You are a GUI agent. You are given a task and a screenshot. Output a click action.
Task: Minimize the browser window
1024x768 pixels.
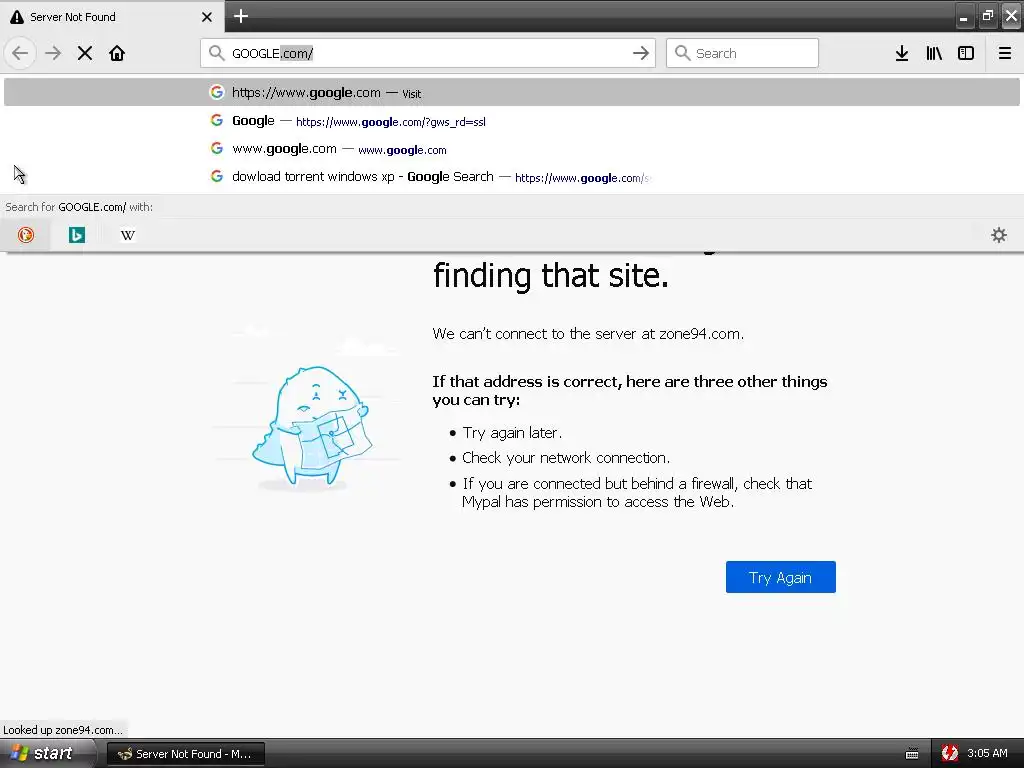point(963,16)
